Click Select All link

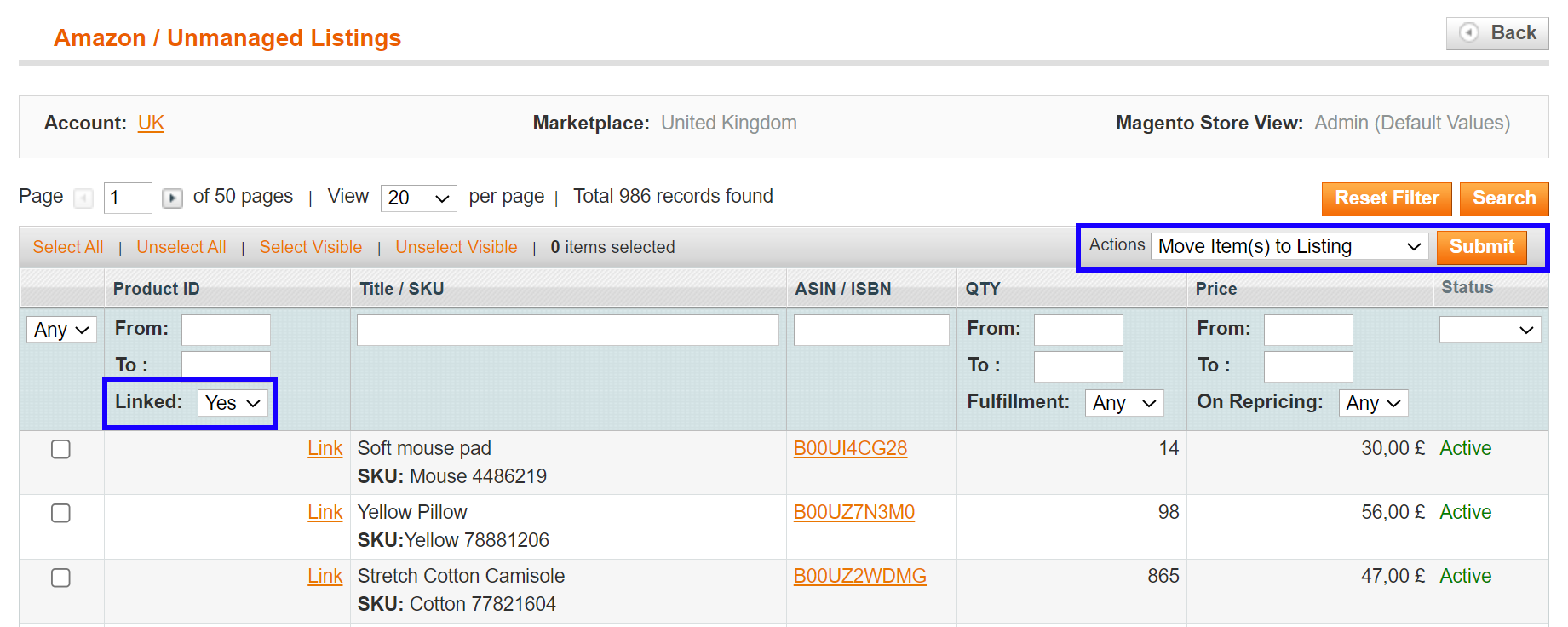[68, 247]
